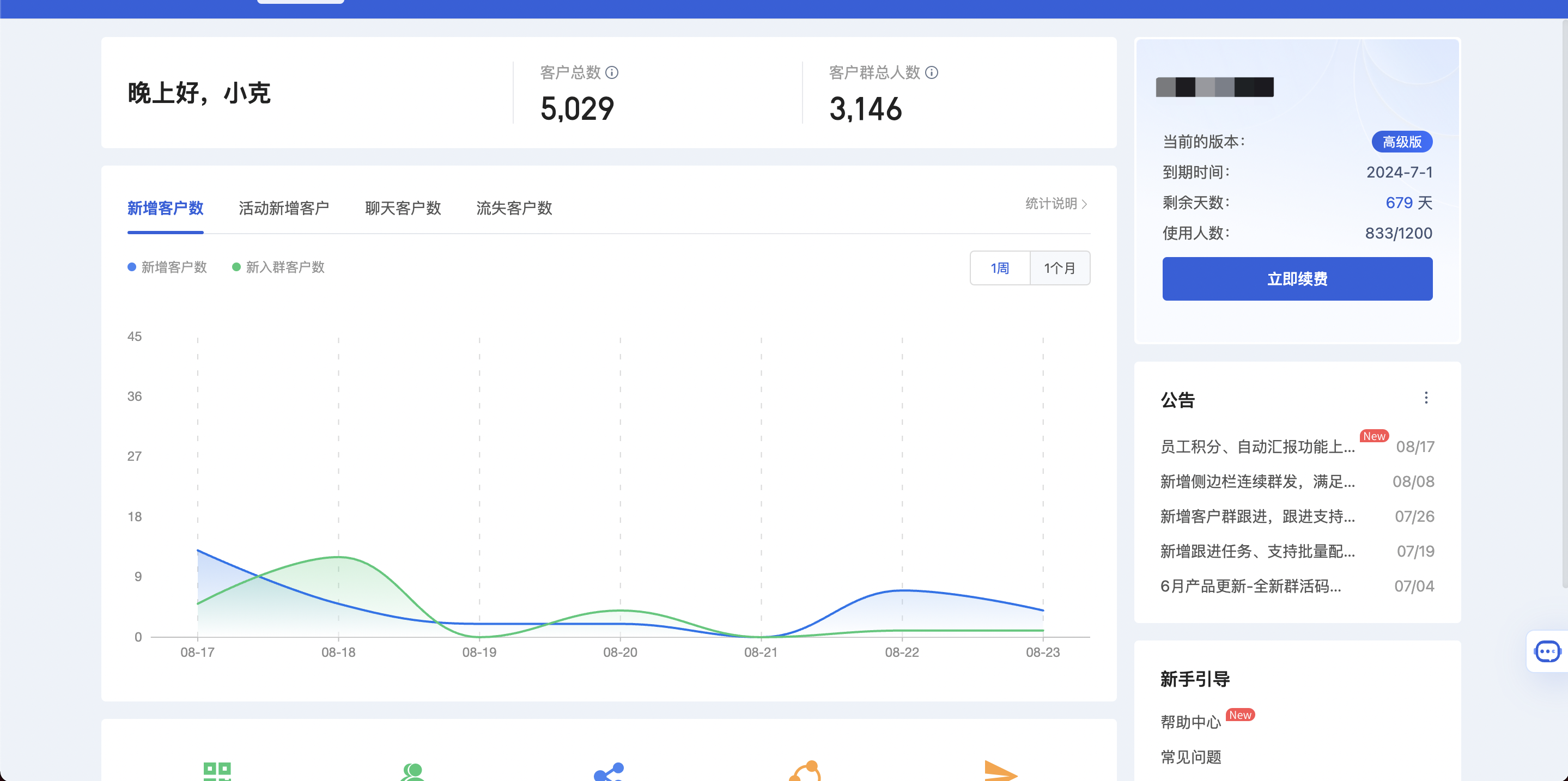Open the 常见问题 FAQ link
This screenshot has height=781, width=1568.
click(x=1190, y=756)
